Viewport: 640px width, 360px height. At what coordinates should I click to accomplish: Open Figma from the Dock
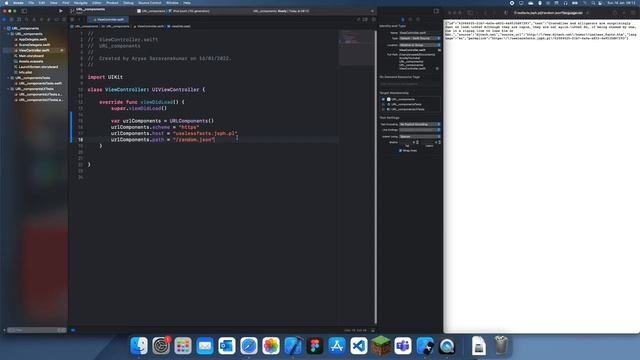(315, 346)
